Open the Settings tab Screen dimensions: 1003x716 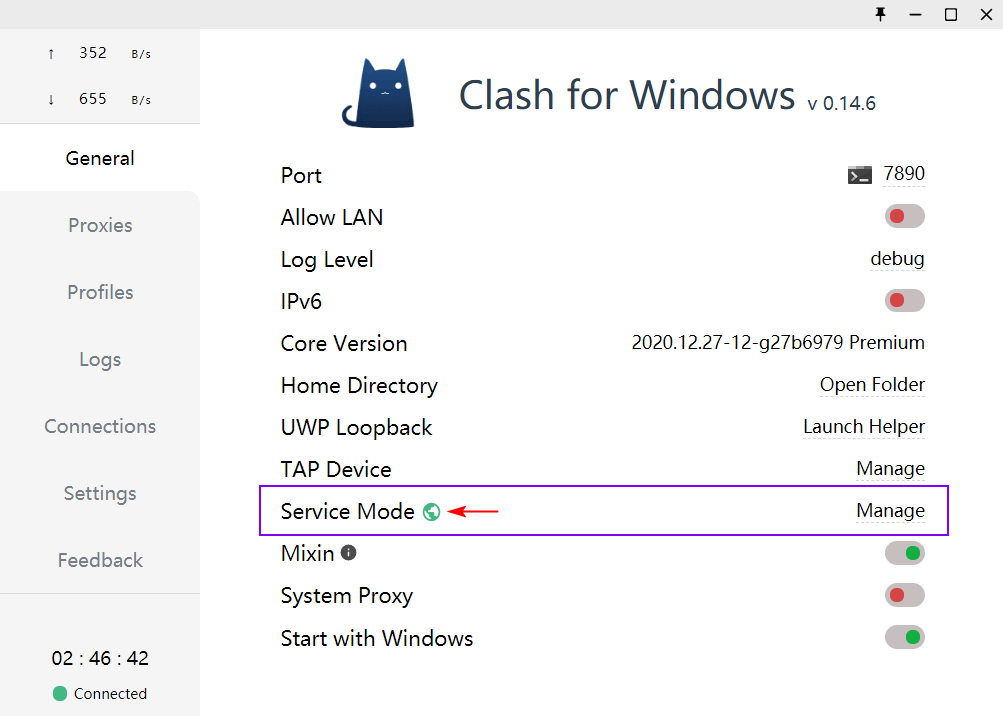(x=100, y=493)
